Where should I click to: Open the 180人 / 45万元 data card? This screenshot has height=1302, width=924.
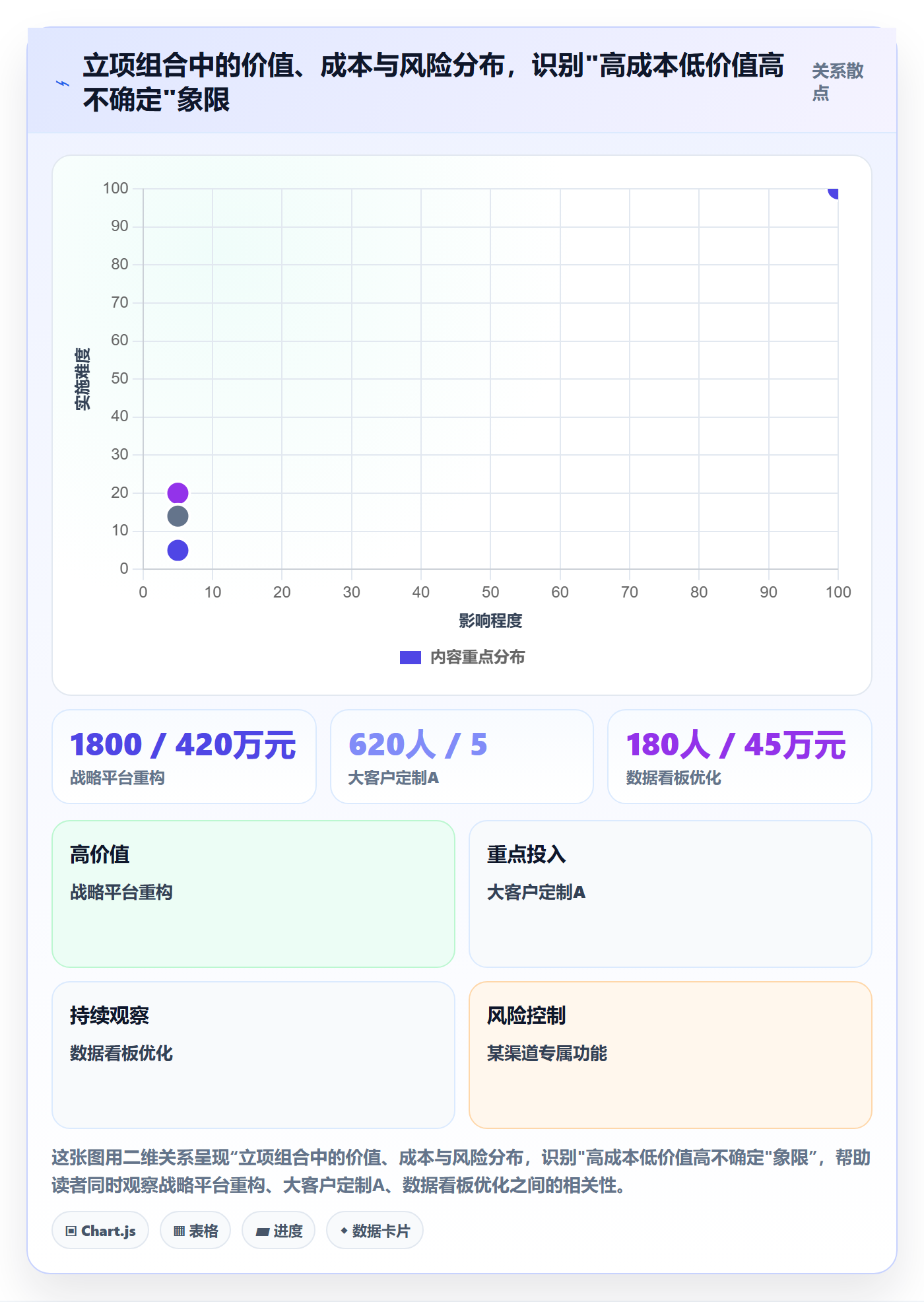pyautogui.click(x=740, y=757)
